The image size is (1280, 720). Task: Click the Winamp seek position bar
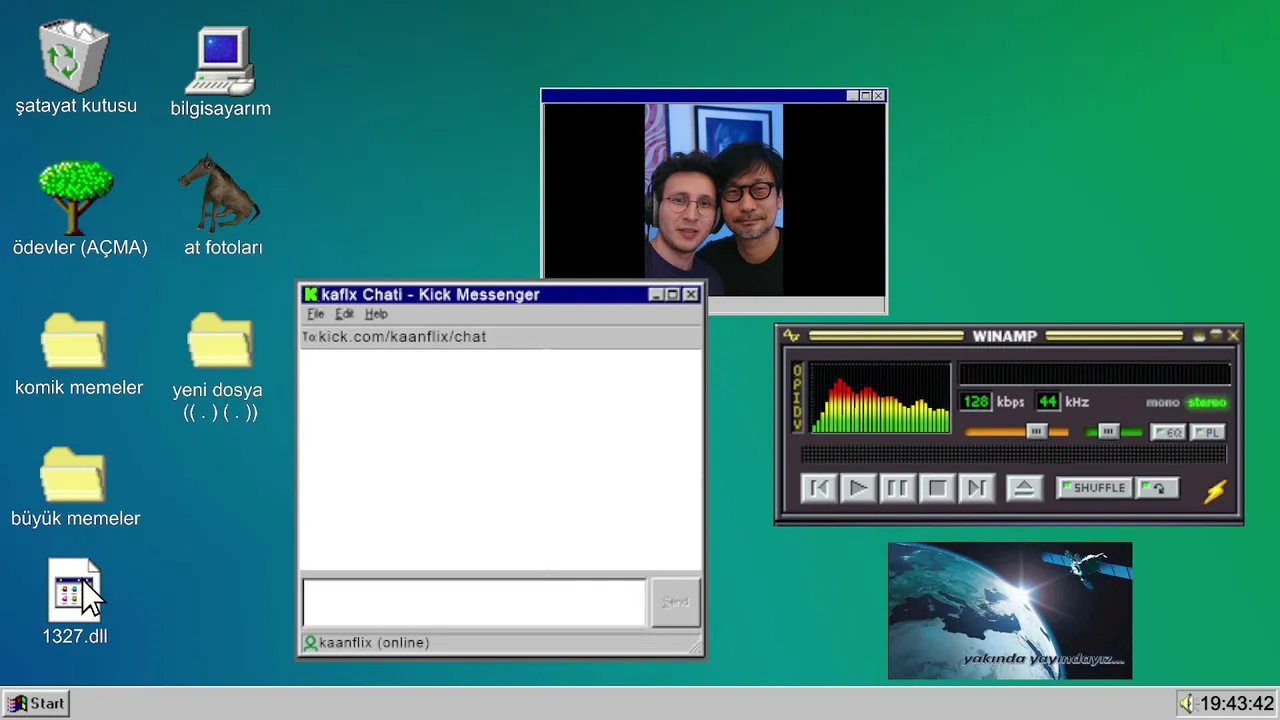1013,455
